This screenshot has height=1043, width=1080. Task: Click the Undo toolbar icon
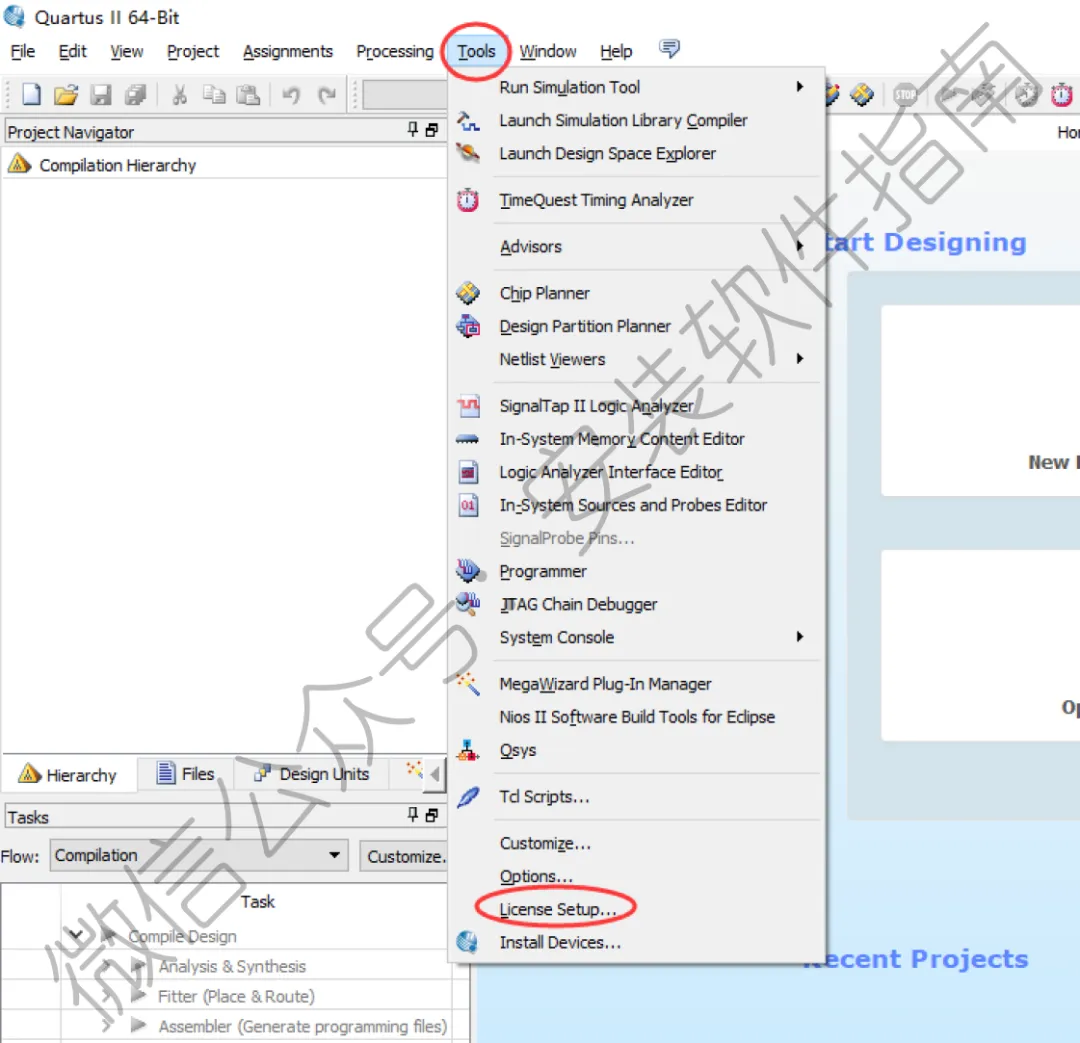pyautogui.click(x=291, y=94)
